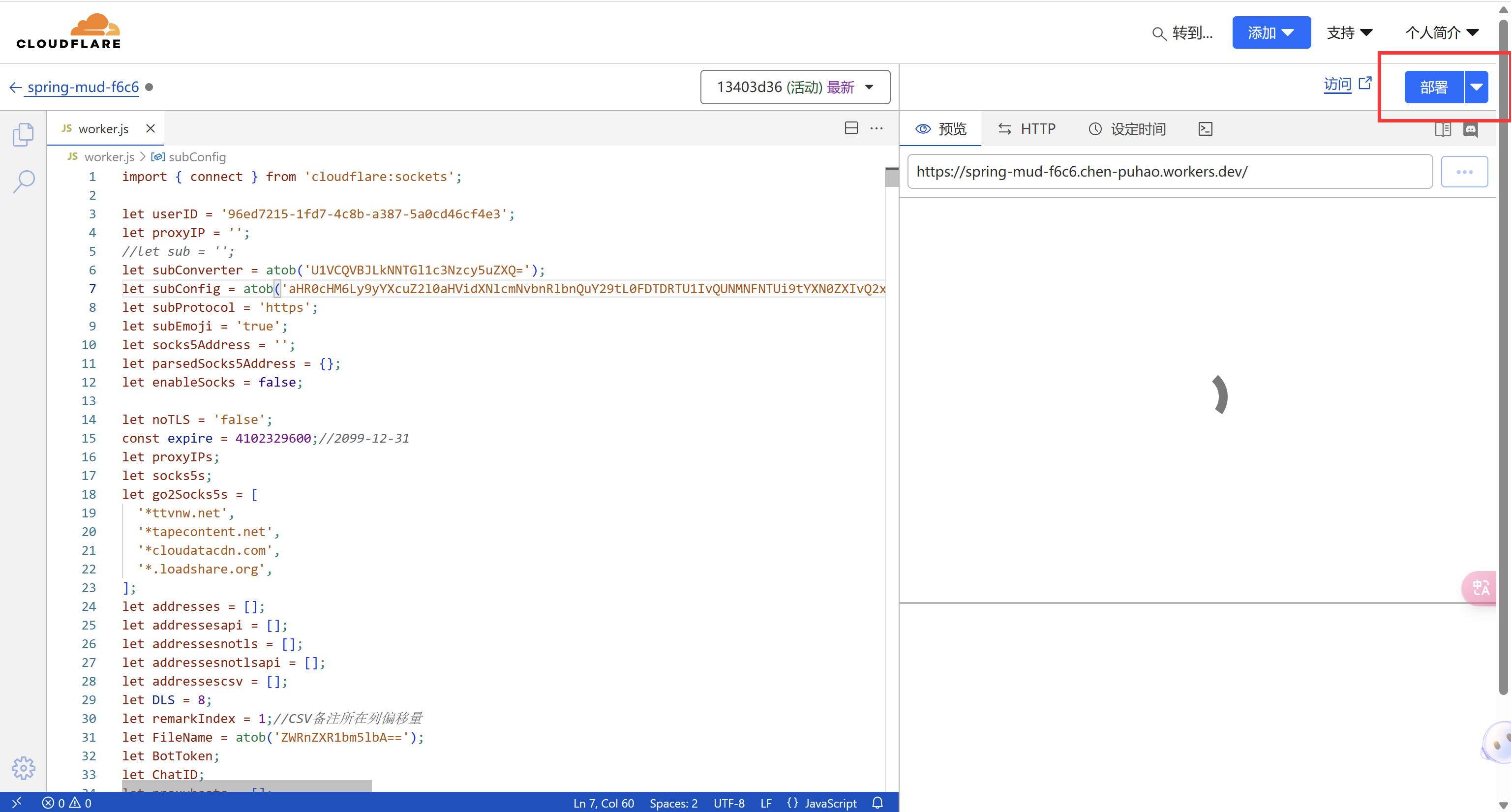Click the back arrow before spring-mud-f6c6
Image resolution: width=1511 pixels, height=812 pixels.
click(x=15, y=88)
